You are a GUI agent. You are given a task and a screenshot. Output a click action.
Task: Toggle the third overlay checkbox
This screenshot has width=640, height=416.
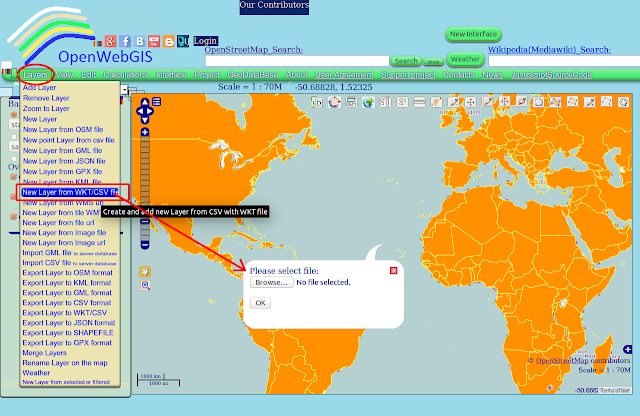pyautogui.click(x=13, y=217)
